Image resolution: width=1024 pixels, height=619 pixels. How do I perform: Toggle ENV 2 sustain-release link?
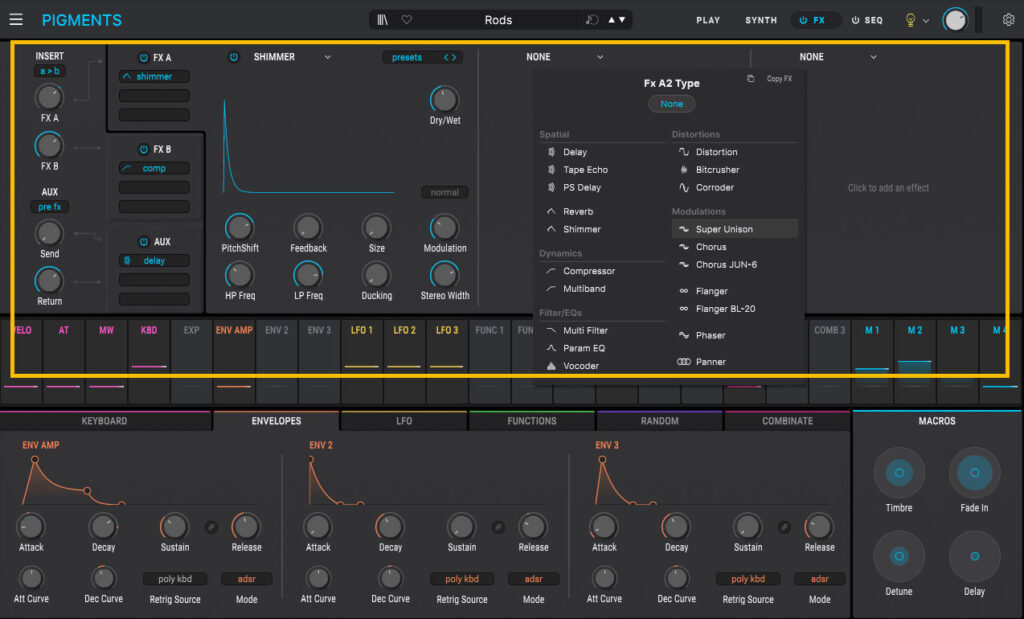coord(498,526)
